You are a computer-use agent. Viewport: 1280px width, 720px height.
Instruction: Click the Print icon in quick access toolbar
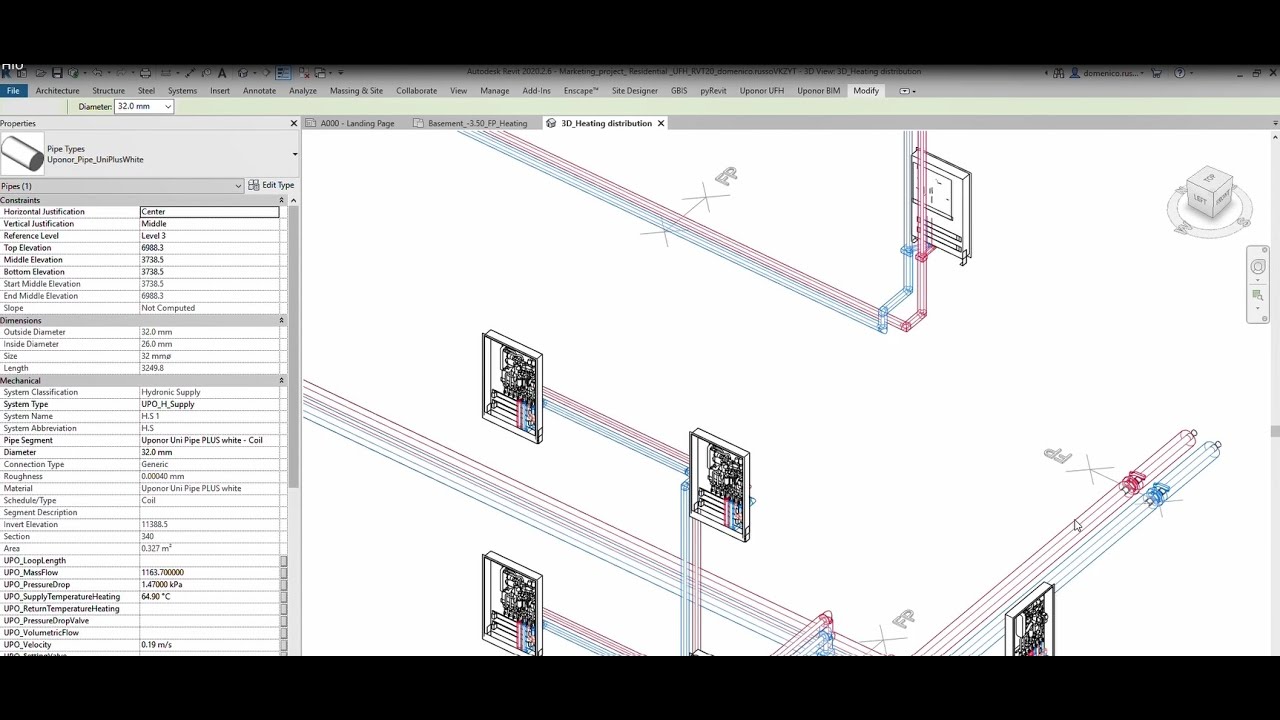pos(145,73)
